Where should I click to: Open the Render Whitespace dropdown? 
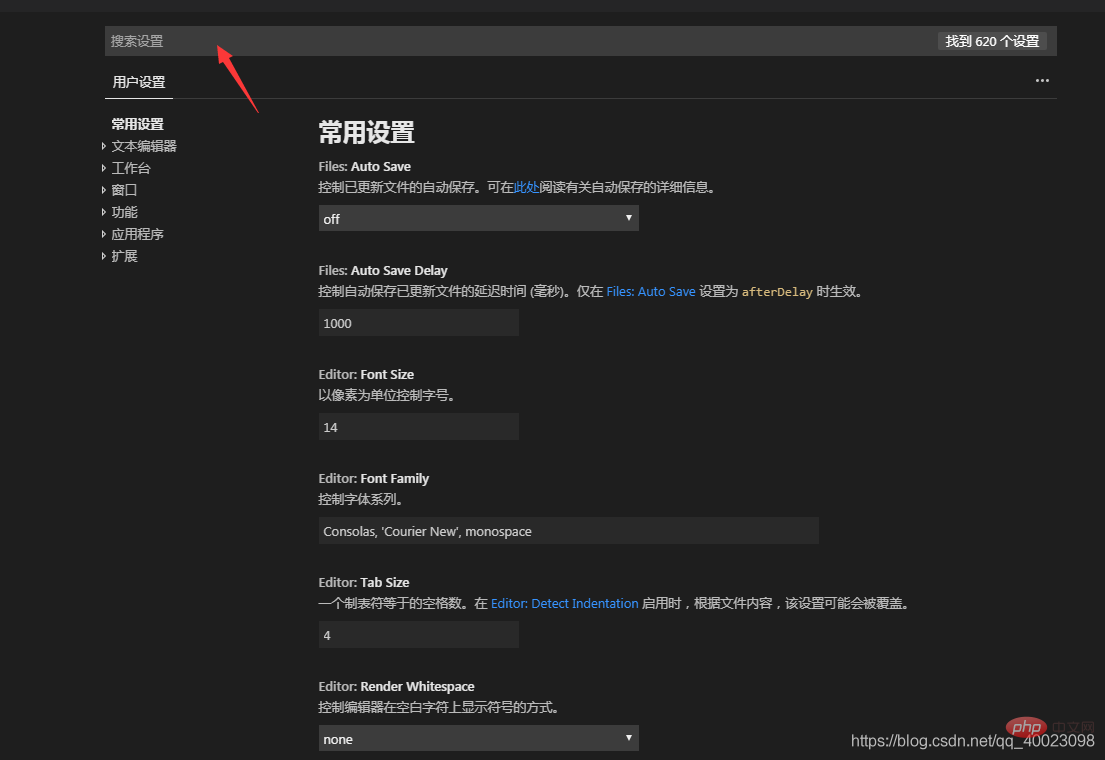pos(478,738)
